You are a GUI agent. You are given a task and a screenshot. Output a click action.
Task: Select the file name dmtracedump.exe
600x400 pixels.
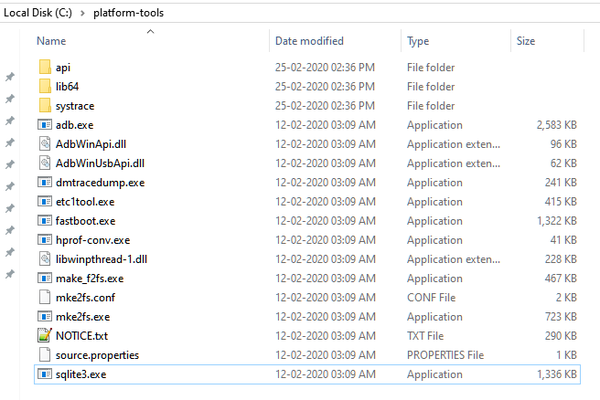[x=100, y=182]
